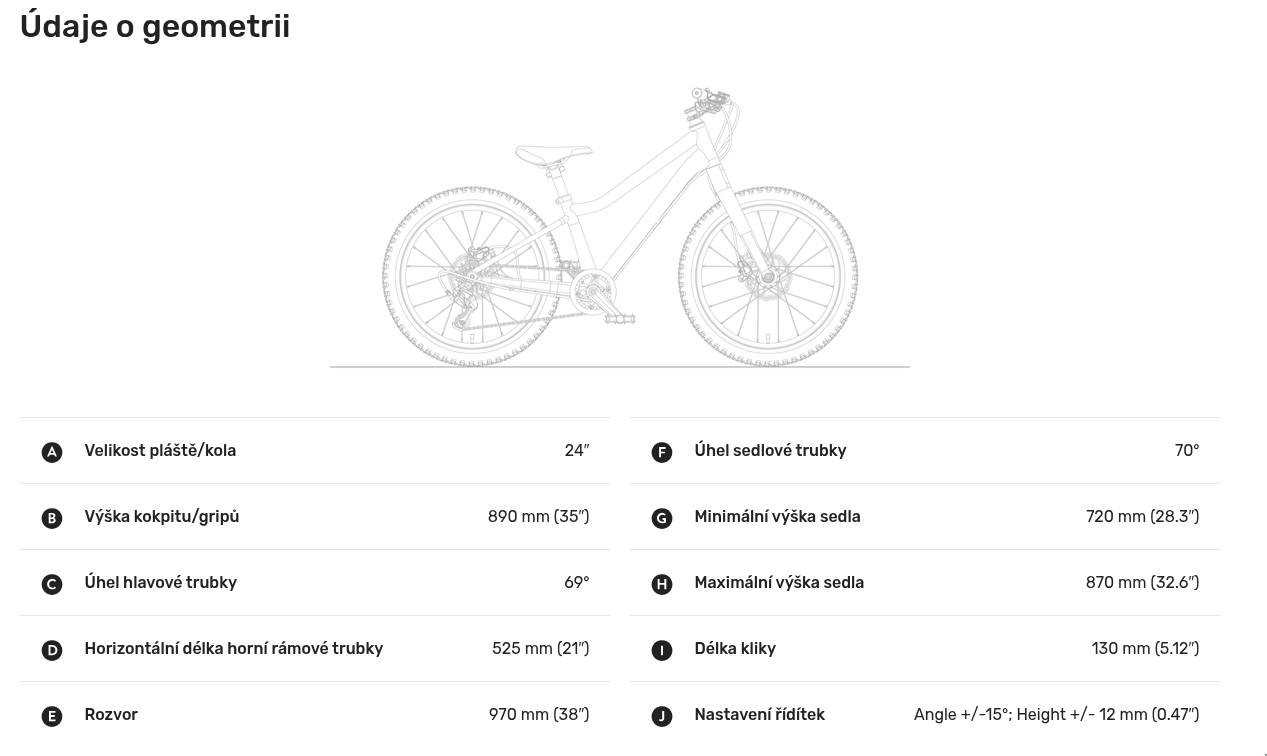Click the letter F marker icon
1267x756 pixels.
[x=662, y=452]
